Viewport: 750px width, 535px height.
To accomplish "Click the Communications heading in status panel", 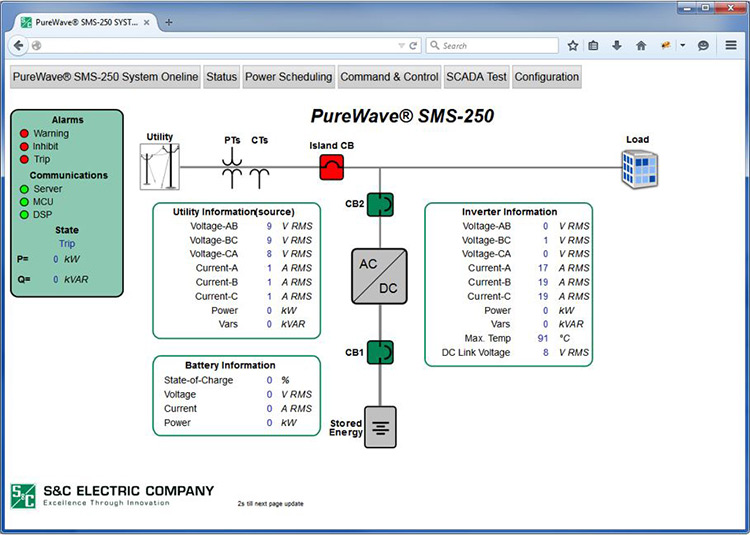I will (69, 175).
